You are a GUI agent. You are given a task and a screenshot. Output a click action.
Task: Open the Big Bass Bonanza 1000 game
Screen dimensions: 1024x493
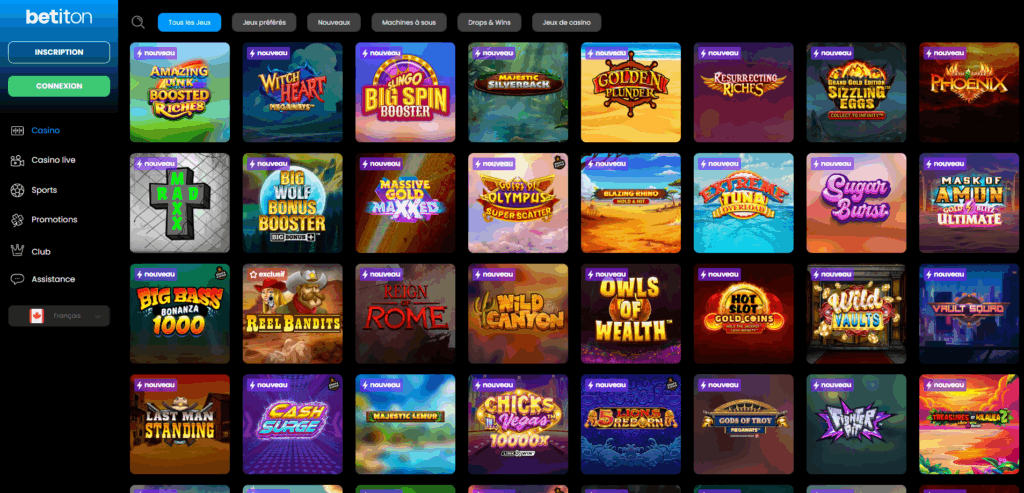[x=180, y=313]
